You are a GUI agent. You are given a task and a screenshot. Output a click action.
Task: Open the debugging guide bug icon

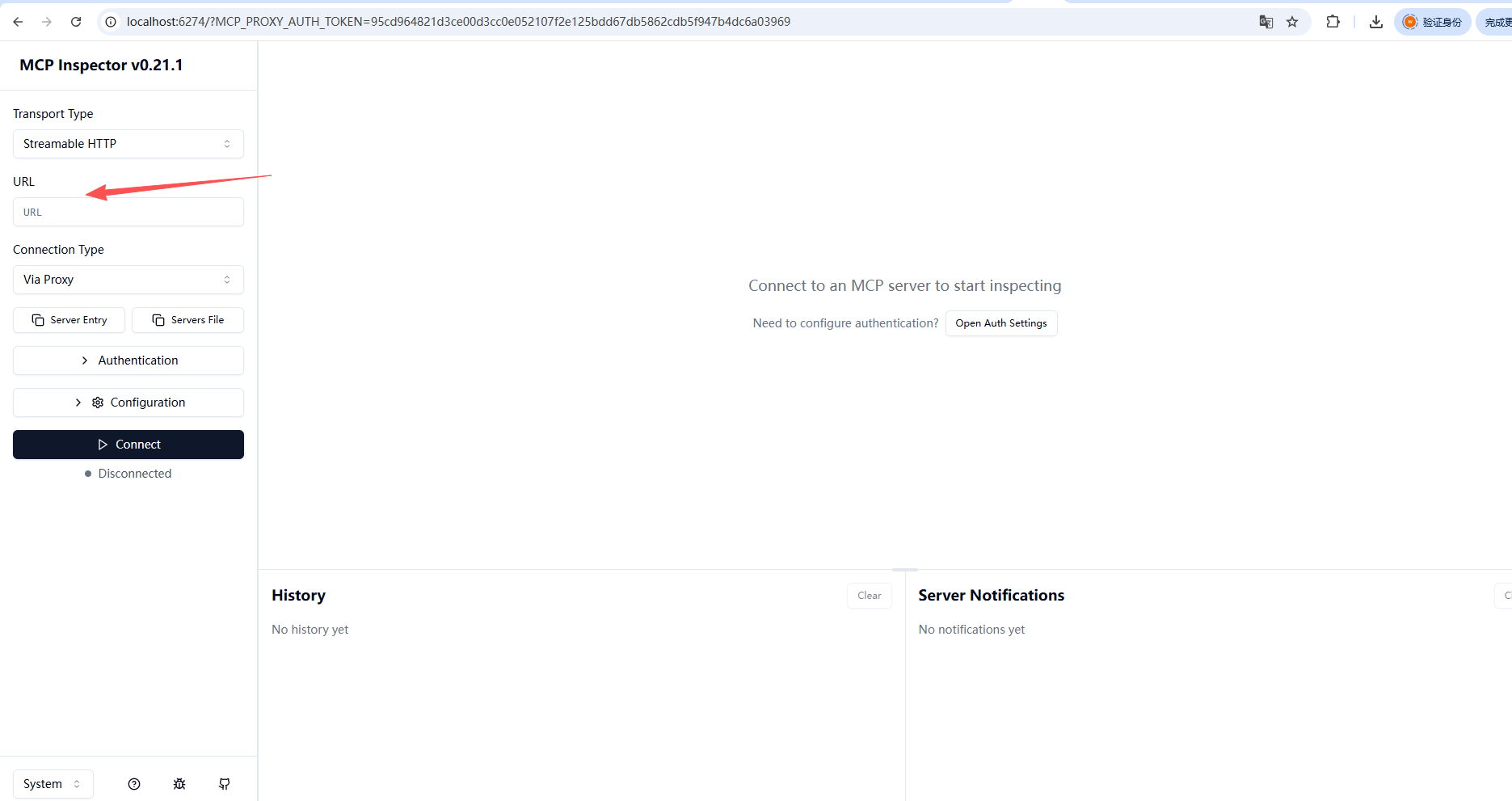179,784
